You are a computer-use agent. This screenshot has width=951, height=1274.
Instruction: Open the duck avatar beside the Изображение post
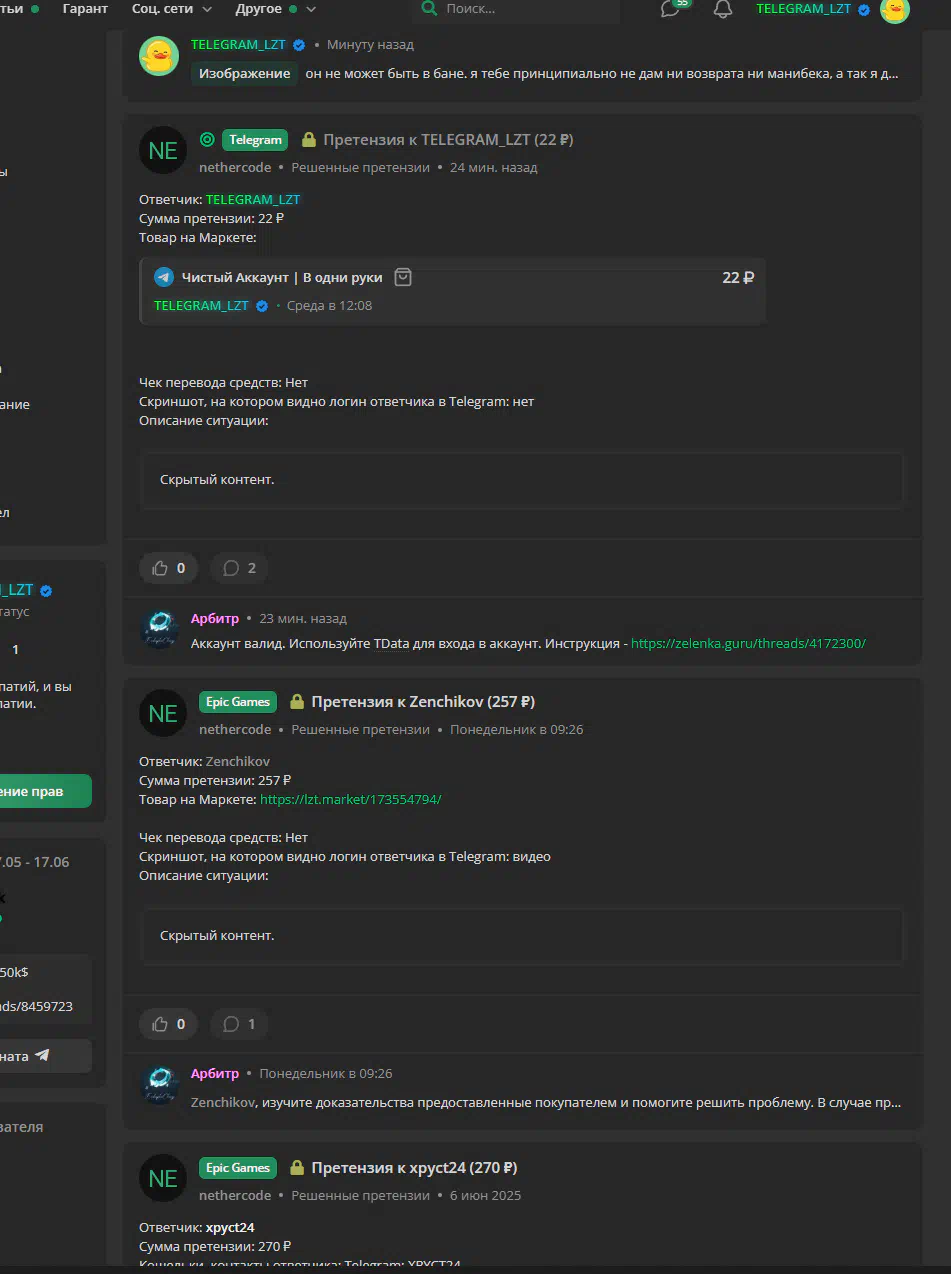coord(159,56)
